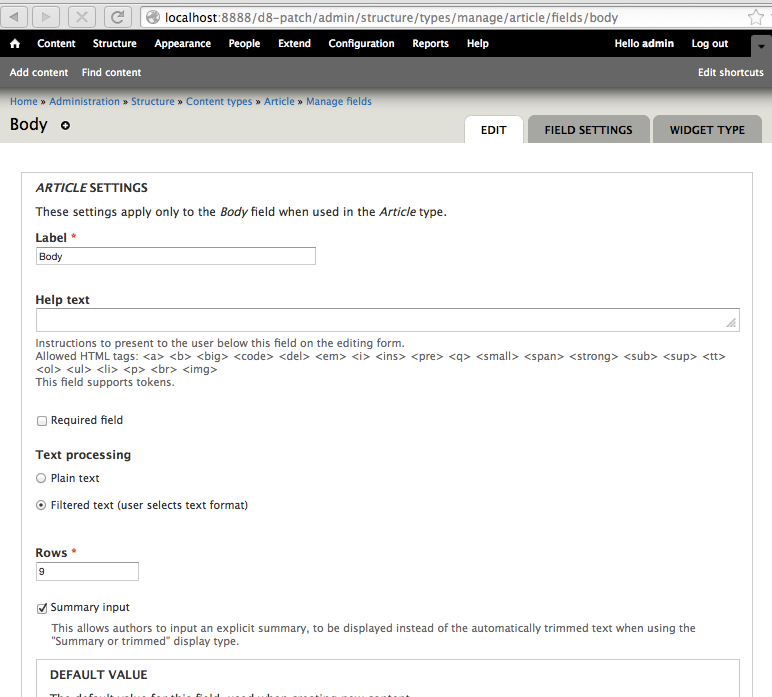Go to Structure breadcrumb link
The height and width of the screenshot is (697, 772).
(153, 101)
